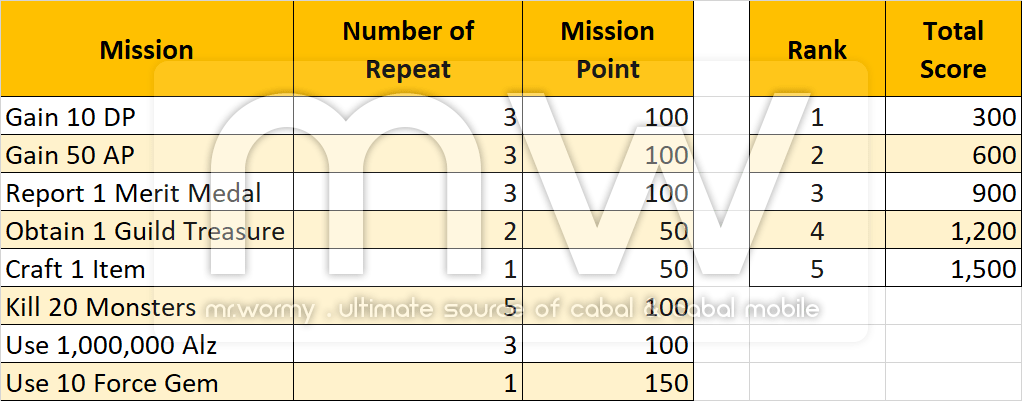The width and height of the screenshot is (1022, 401).
Task: Click the Total Score header cell
Action: [953, 49]
